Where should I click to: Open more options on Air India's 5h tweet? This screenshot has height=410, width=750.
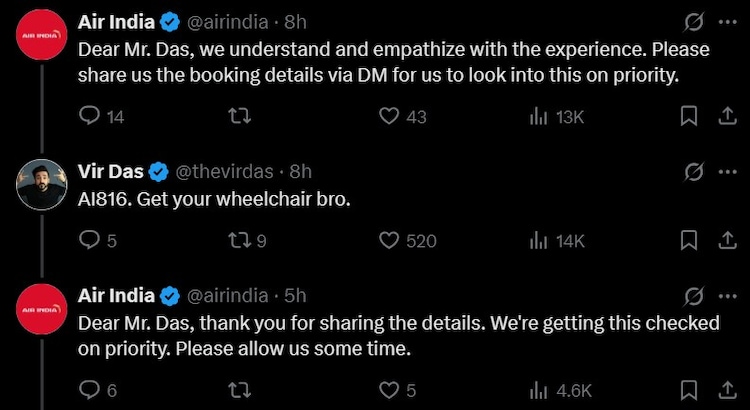coord(726,296)
